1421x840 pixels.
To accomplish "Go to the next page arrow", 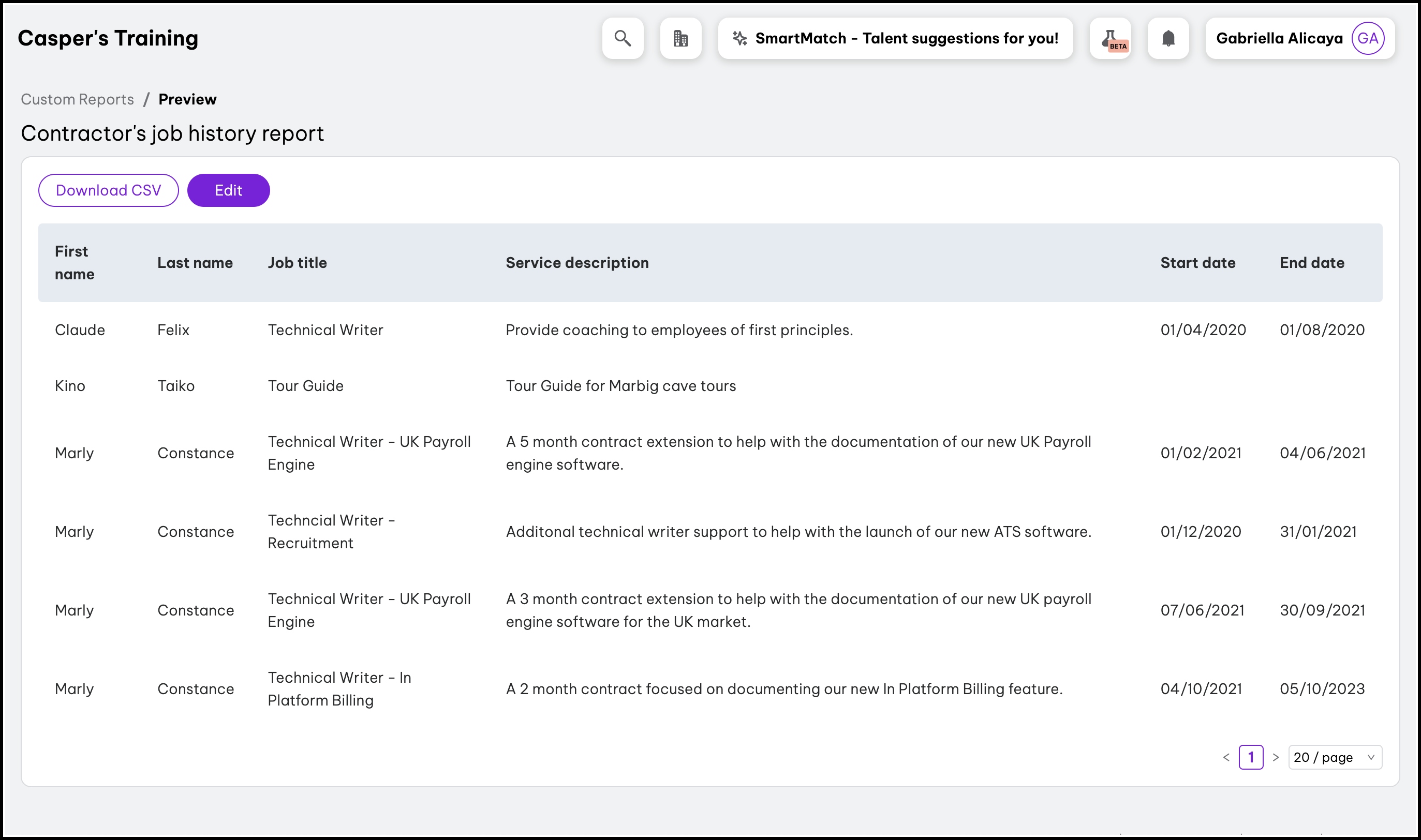I will coord(1276,757).
